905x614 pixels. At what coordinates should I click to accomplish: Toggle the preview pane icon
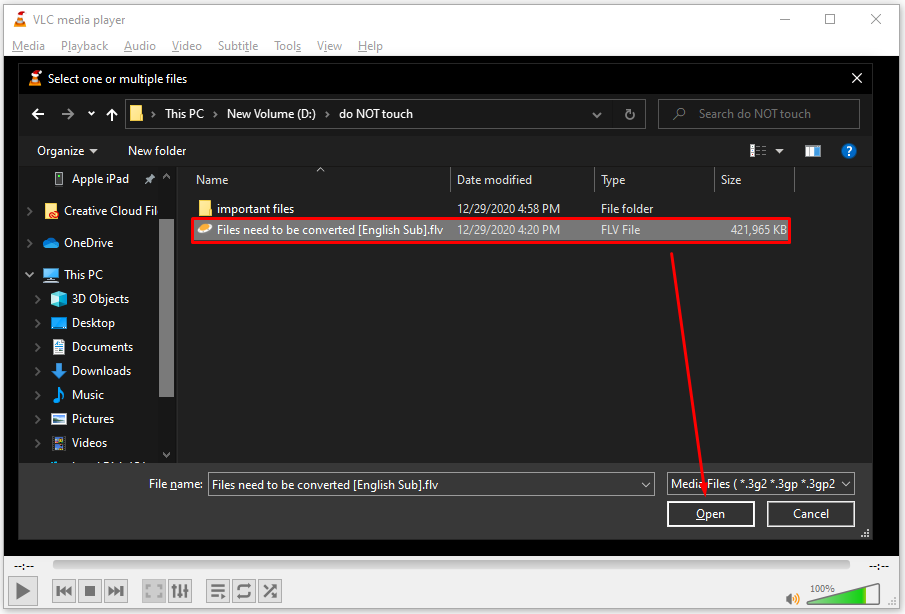813,151
